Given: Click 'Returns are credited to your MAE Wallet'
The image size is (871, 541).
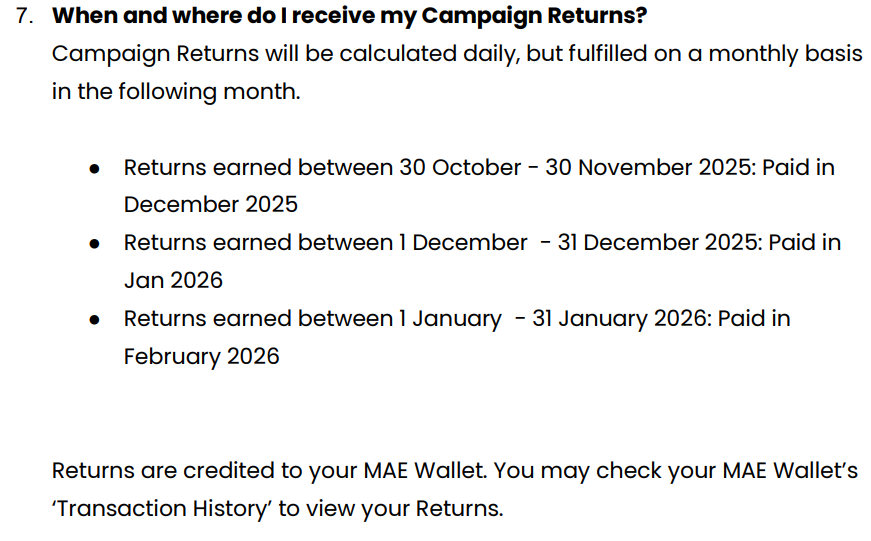Looking at the screenshot, I should 269,471.
